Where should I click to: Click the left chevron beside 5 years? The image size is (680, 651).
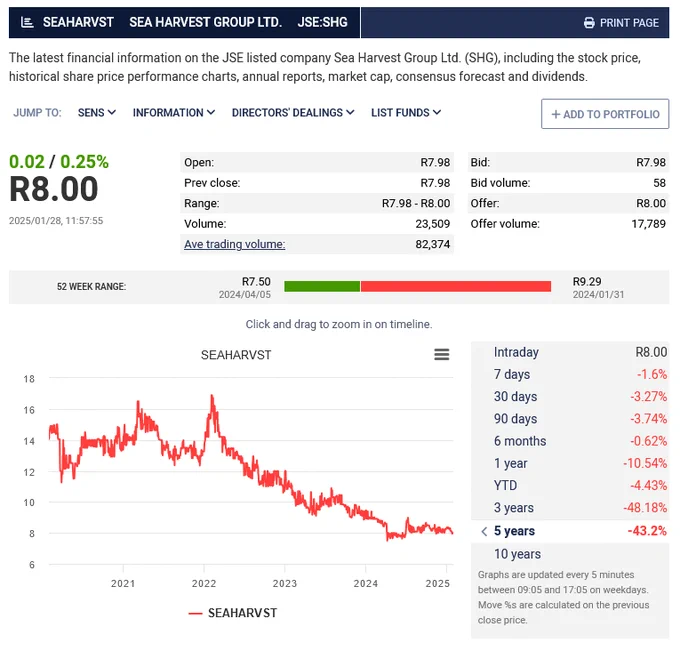pyautogui.click(x=484, y=531)
